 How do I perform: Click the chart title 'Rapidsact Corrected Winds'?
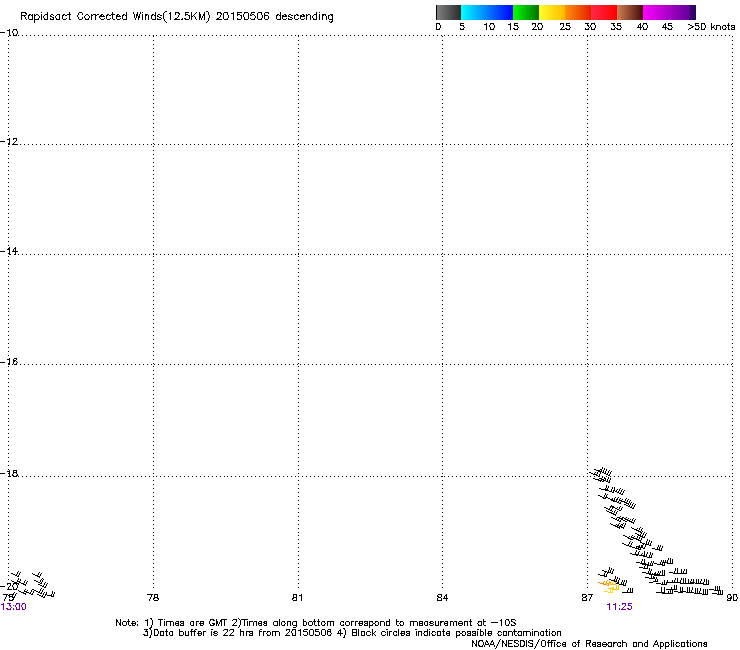pyautogui.click(x=91, y=17)
